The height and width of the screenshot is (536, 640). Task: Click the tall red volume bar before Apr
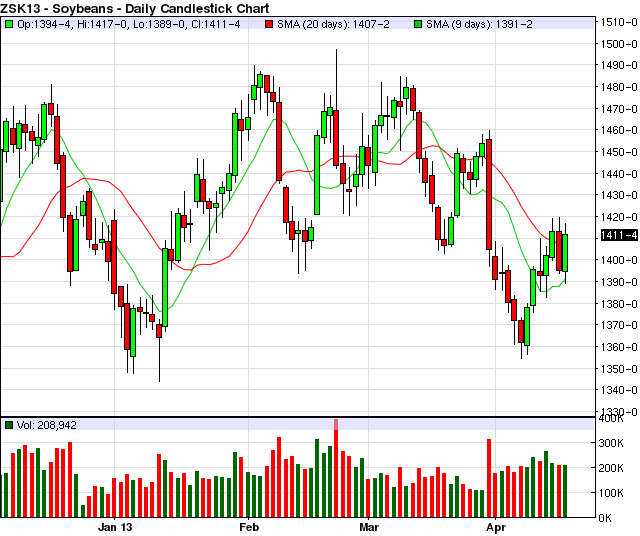tap(489, 478)
